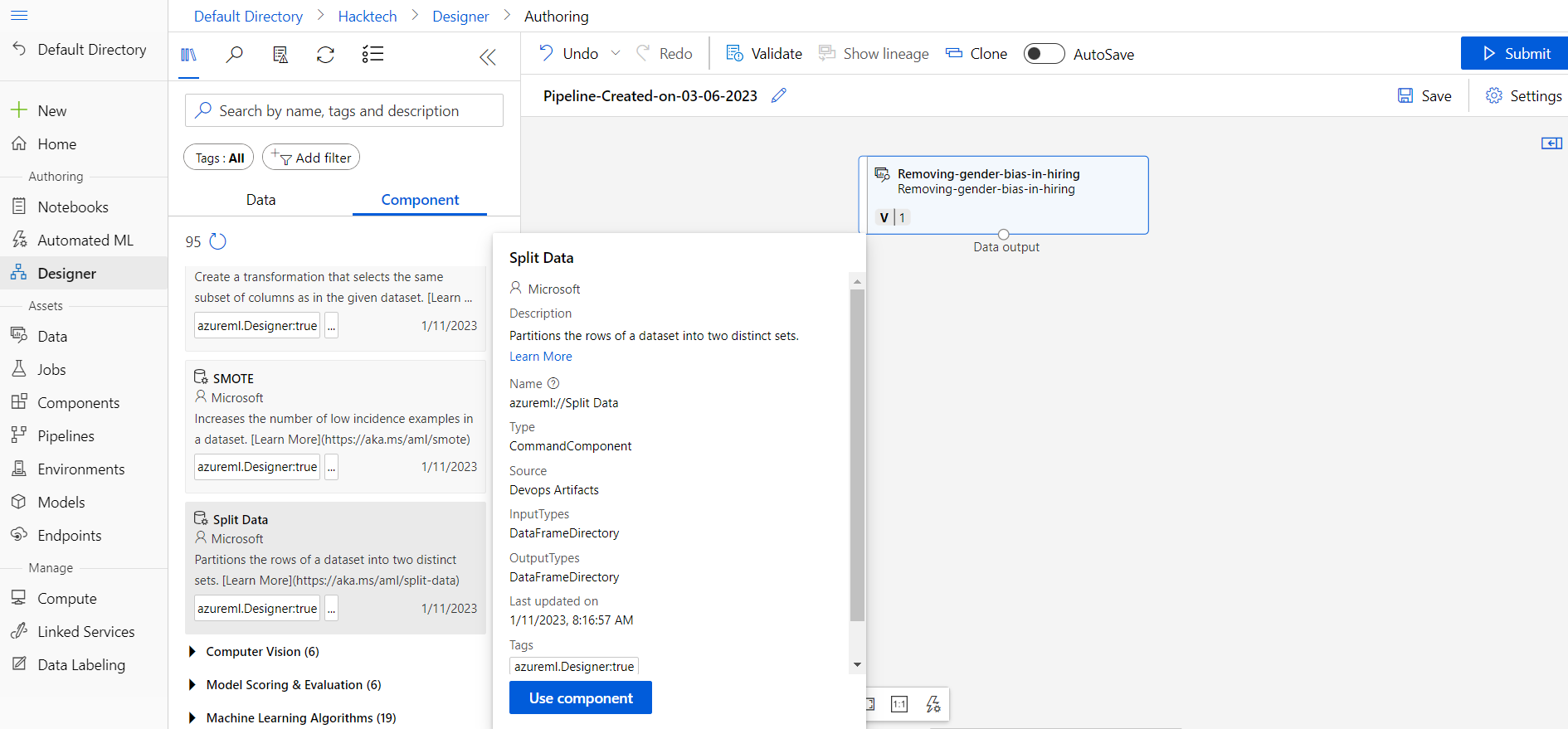The width and height of the screenshot is (1568, 729).
Task: Open the list view icon in panel toolbar
Action: [373, 55]
